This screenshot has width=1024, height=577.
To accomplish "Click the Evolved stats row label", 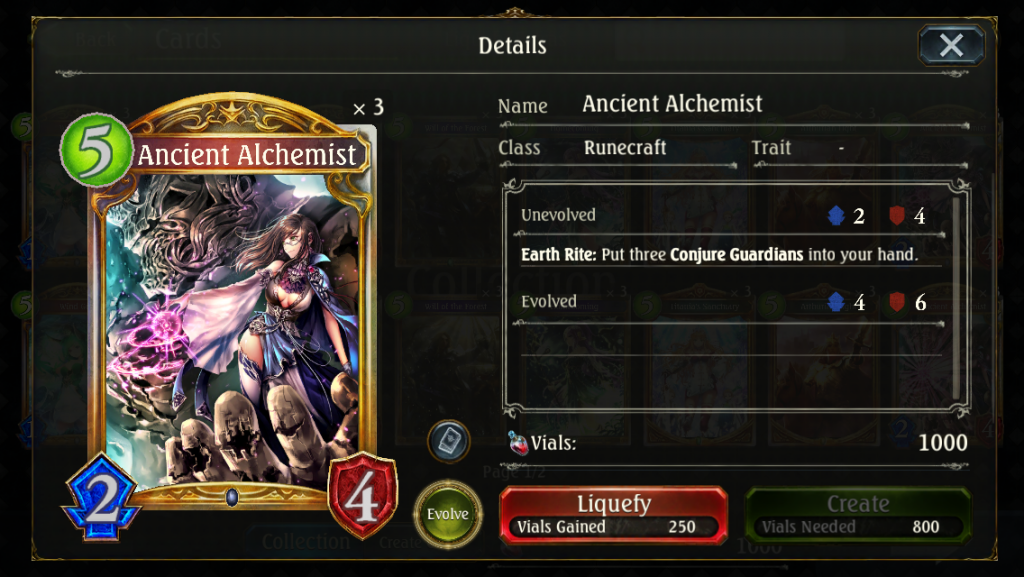I will click(x=549, y=302).
